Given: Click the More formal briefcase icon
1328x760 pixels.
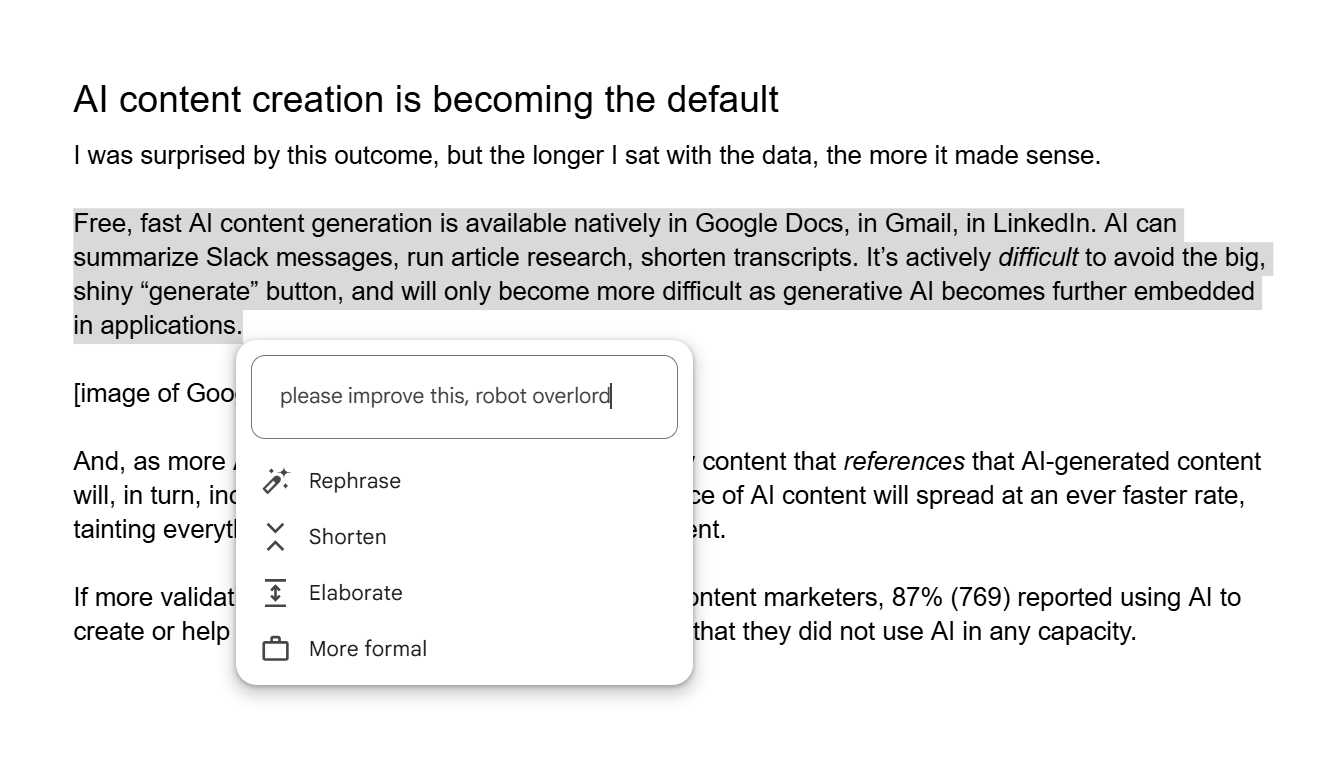Looking at the screenshot, I should tap(275, 648).
